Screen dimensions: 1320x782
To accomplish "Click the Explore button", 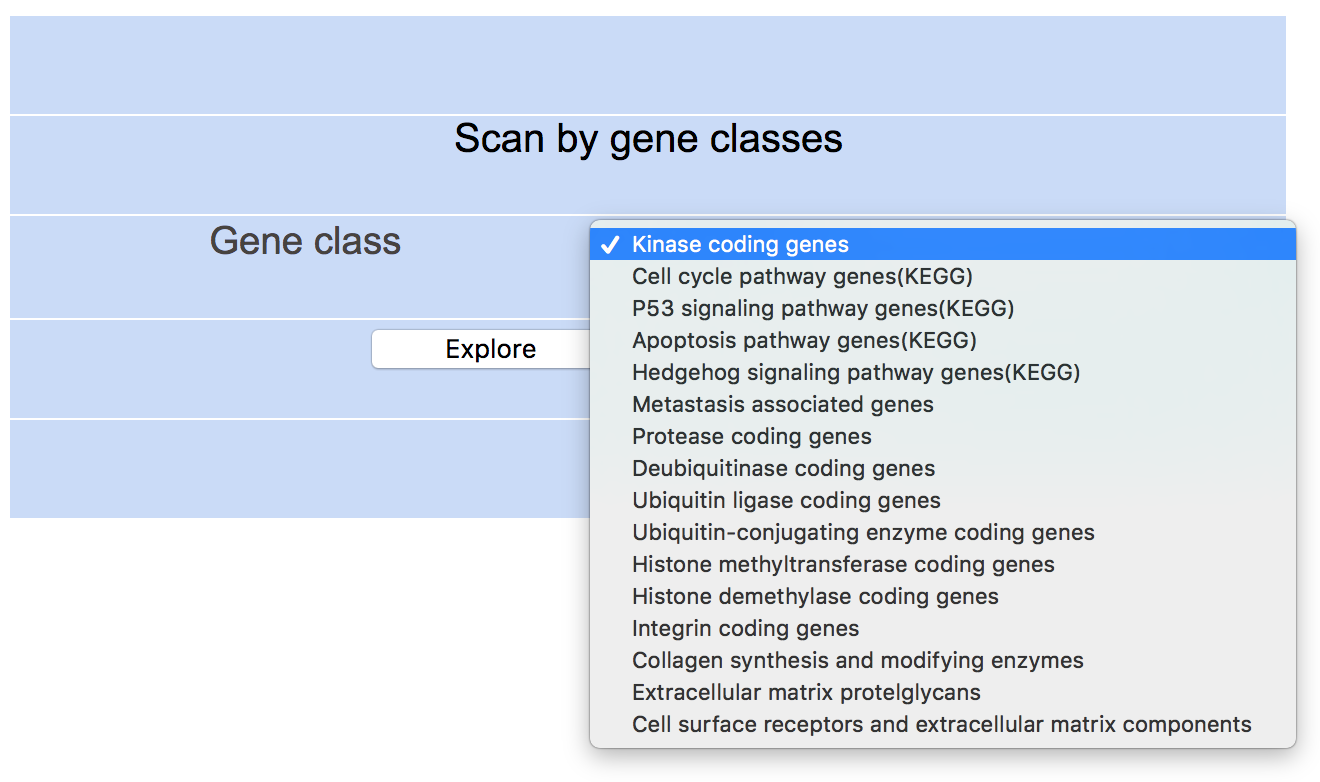I will click(490, 349).
